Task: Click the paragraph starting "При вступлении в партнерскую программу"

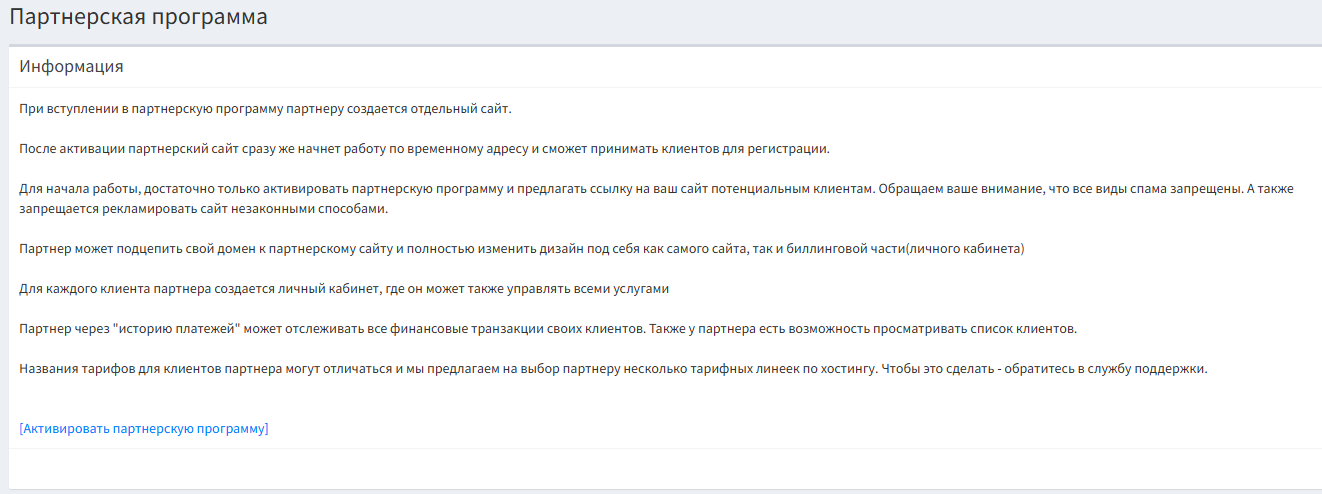Action: pos(265,109)
